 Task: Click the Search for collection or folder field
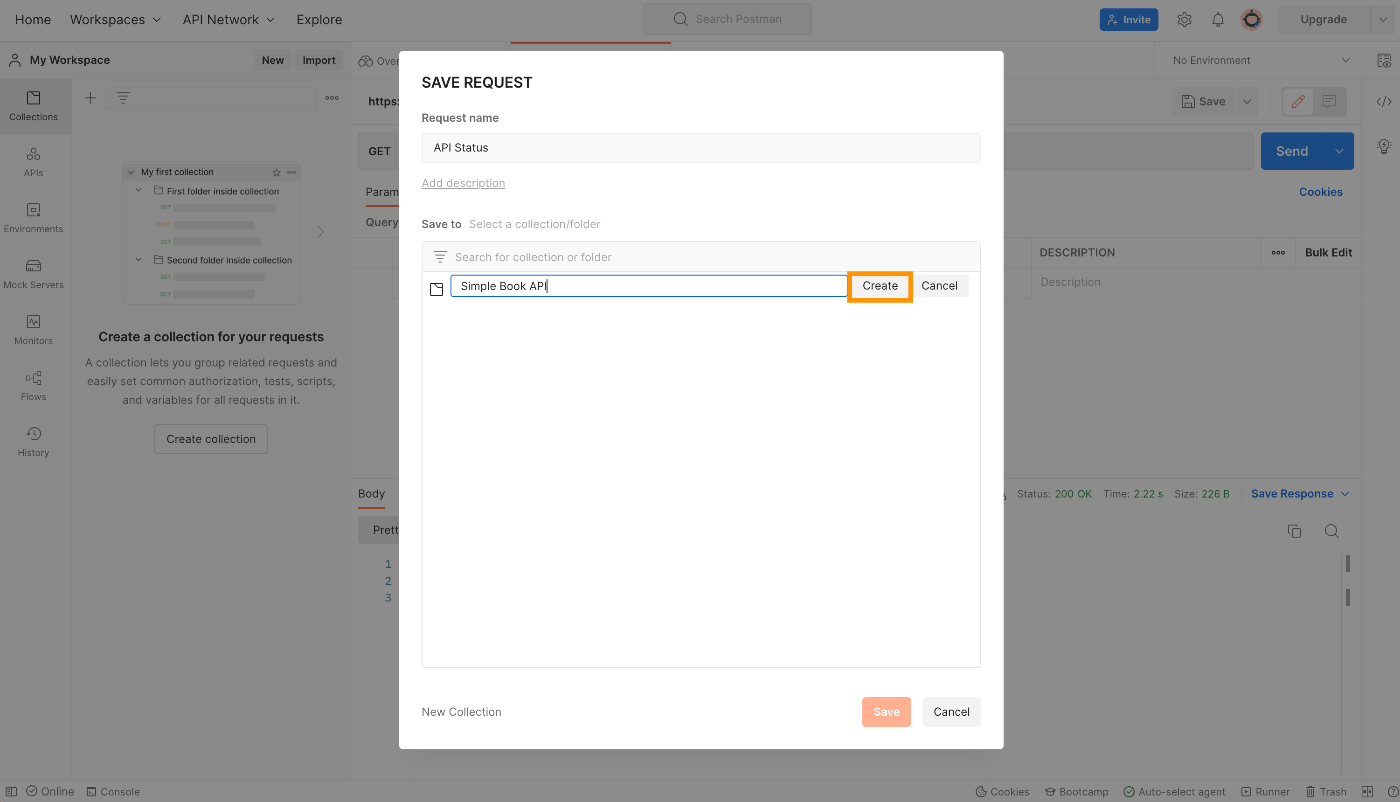click(701, 257)
